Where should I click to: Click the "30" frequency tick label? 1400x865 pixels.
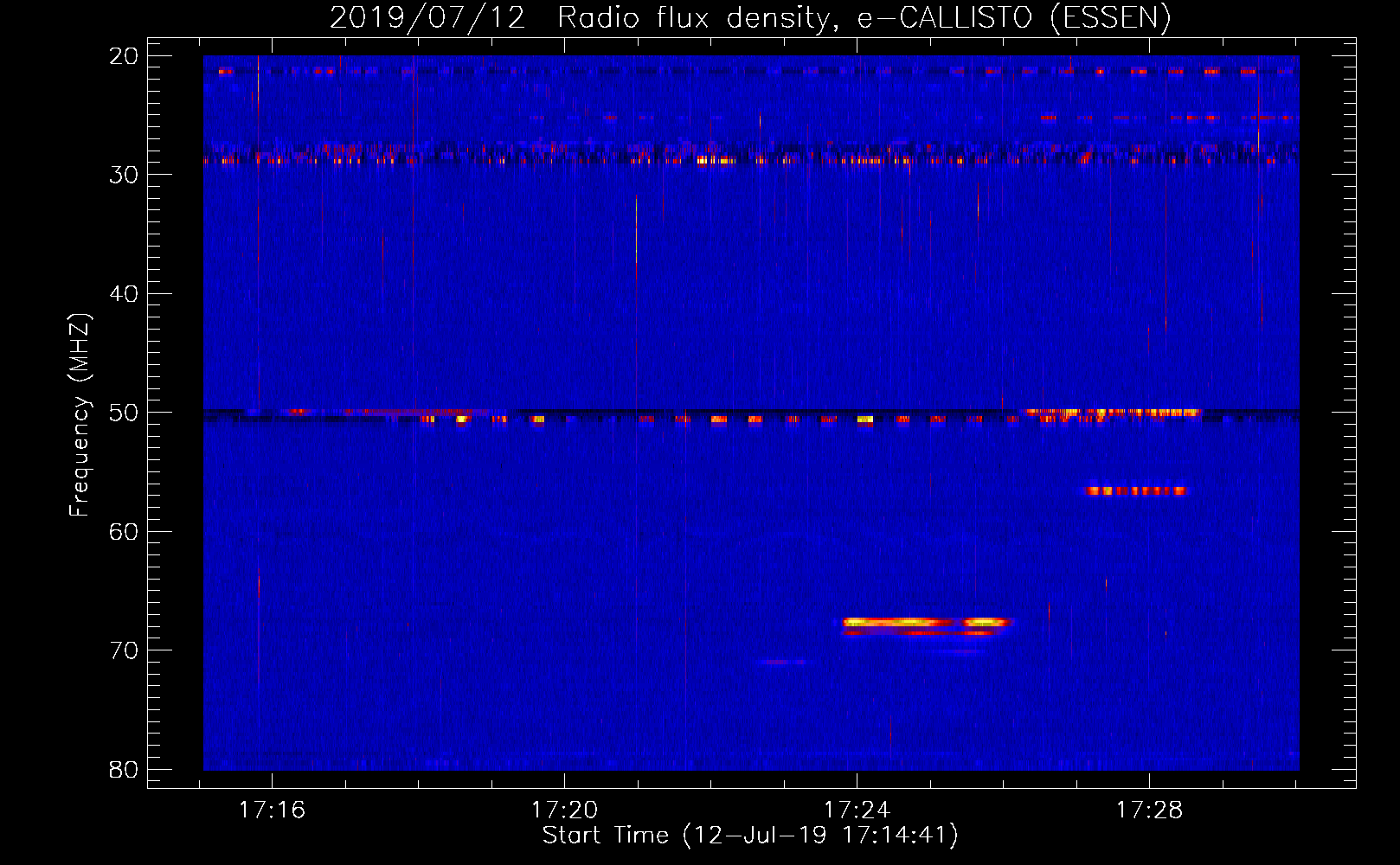point(124,175)
